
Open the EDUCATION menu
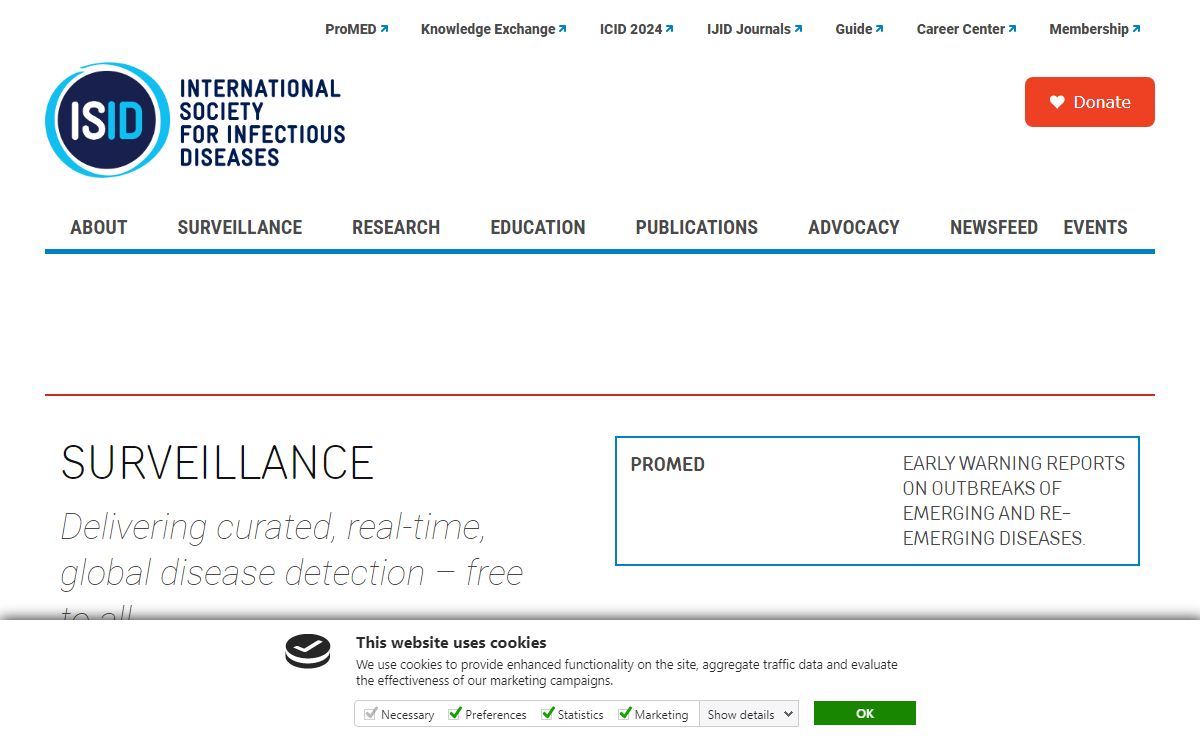tap(538, 227)
